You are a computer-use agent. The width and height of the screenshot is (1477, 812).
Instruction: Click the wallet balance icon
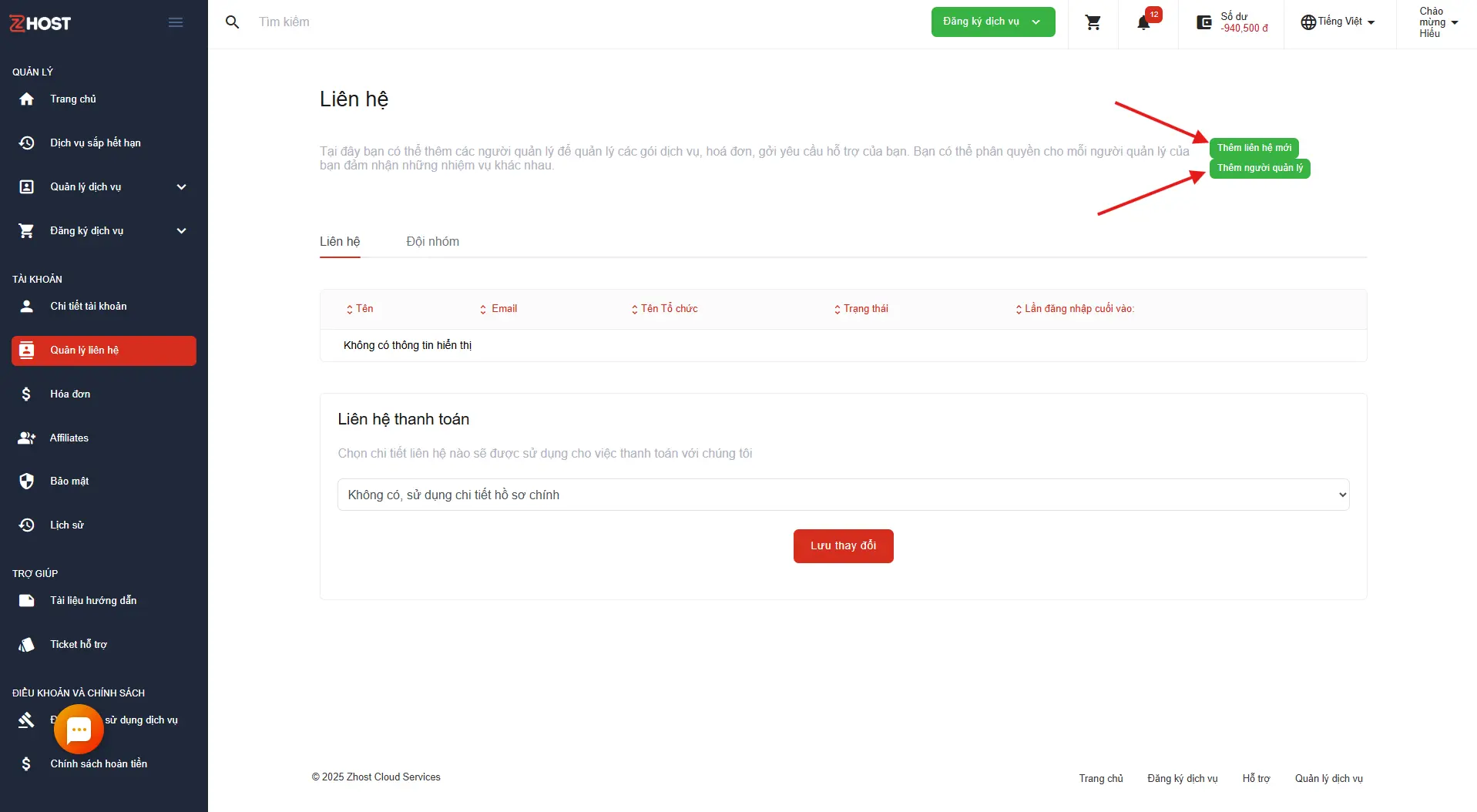tap(1203, 22)
